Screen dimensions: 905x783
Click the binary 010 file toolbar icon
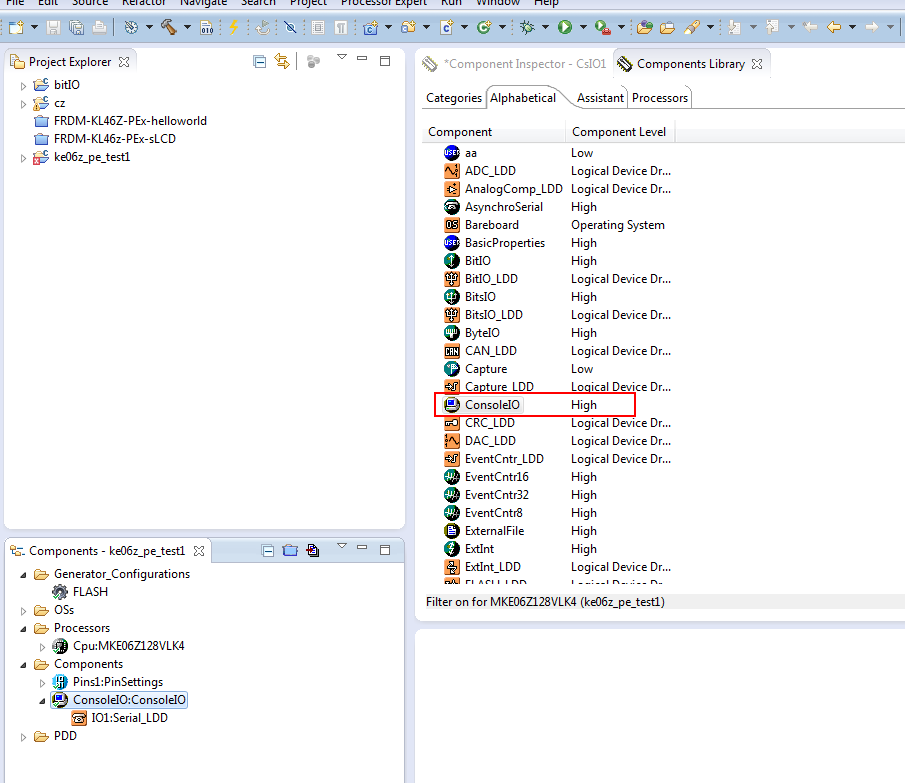pos(206,27)
